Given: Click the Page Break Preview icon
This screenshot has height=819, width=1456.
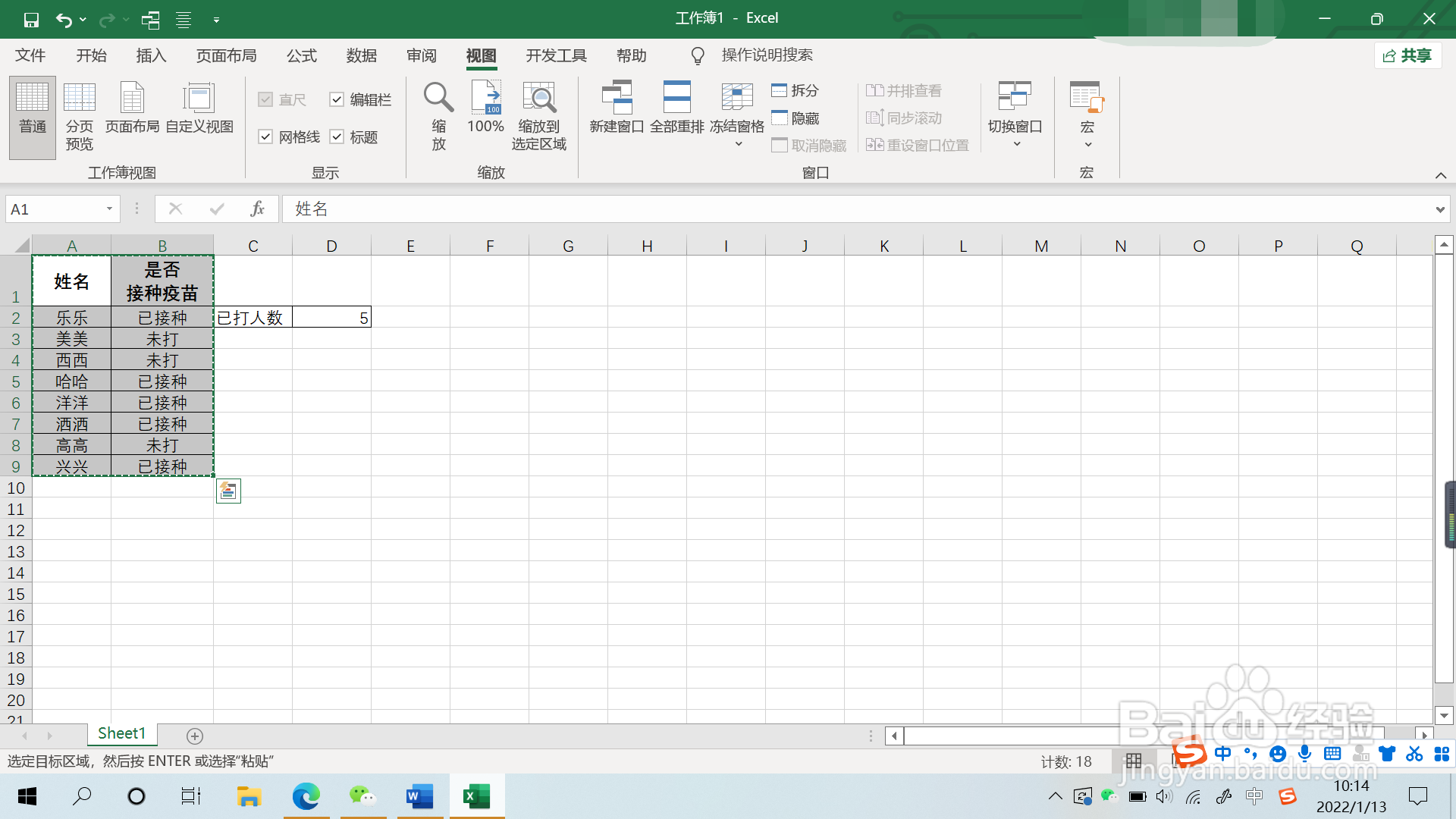Looking at the screenshot, I should click(79, 99).
